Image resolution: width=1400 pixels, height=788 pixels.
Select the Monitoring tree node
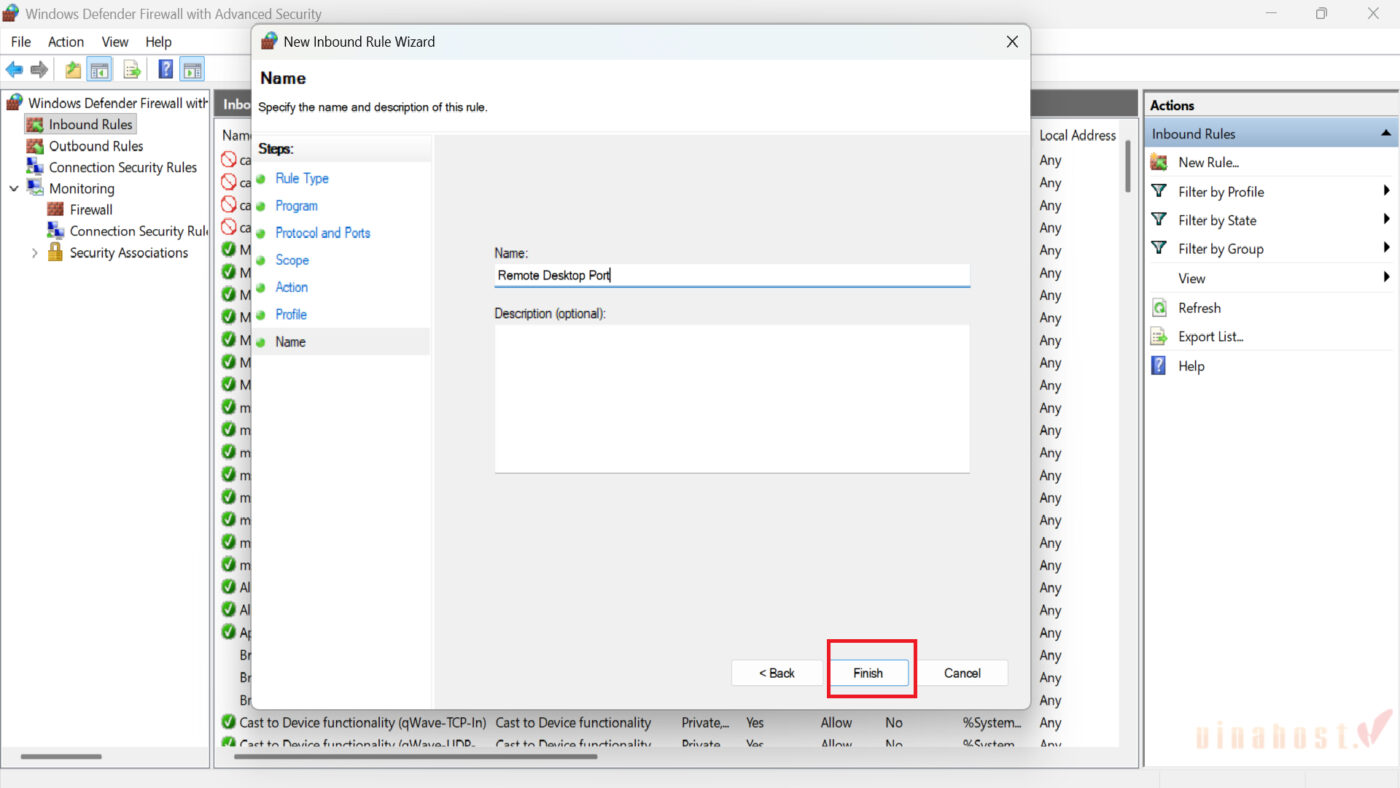pos(82,188)
